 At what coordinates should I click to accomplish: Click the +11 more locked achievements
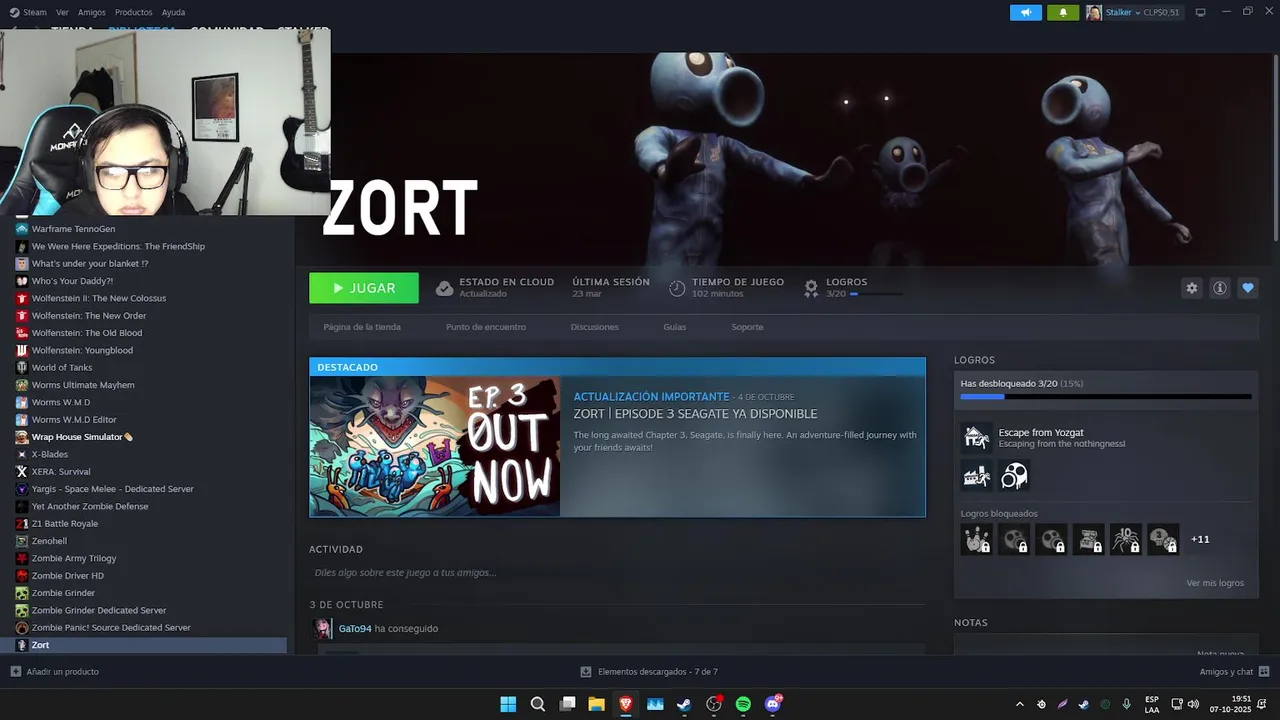click(1200, 539)
